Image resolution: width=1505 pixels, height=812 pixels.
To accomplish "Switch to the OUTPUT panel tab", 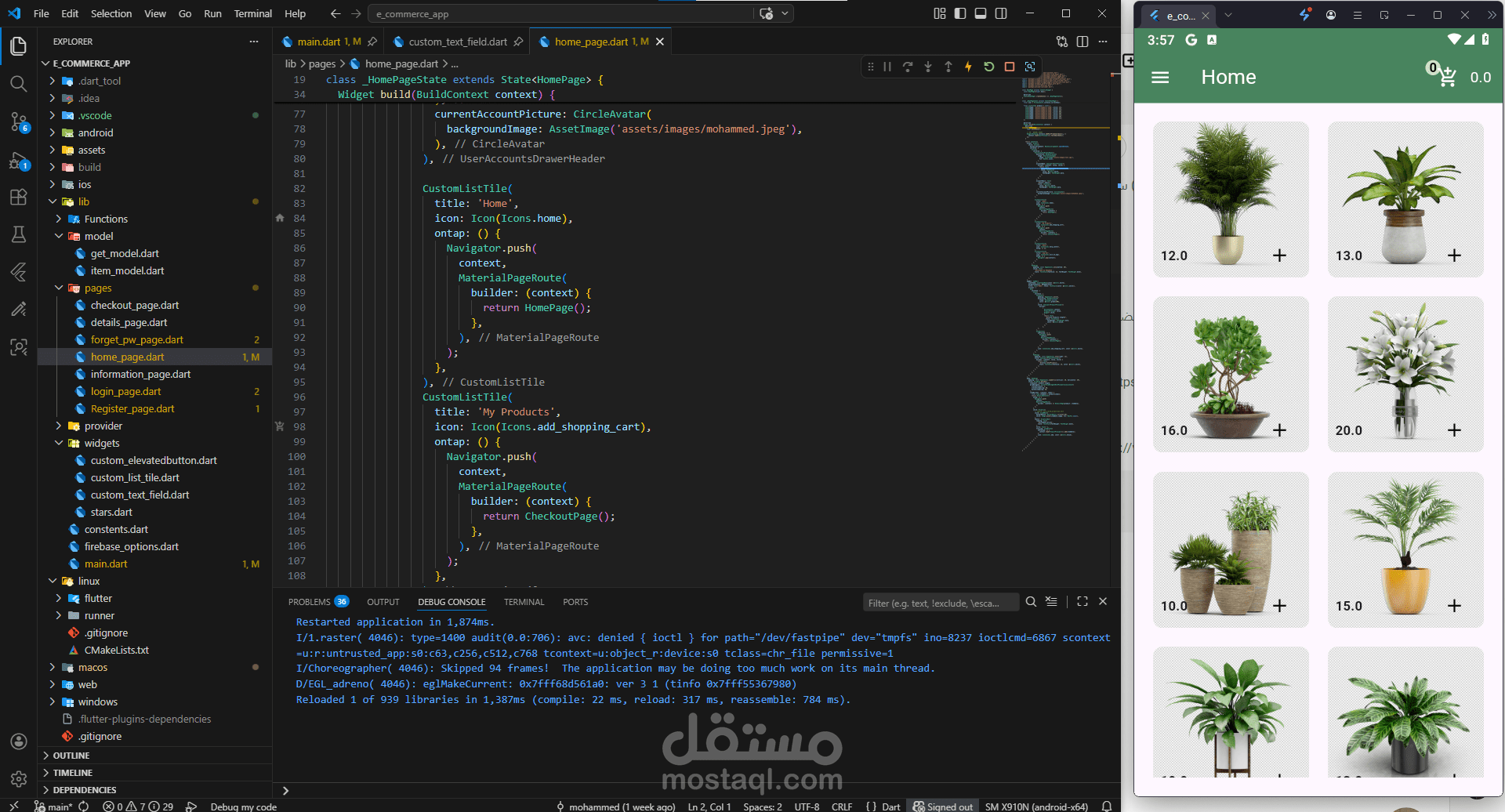I will (383, 602).
